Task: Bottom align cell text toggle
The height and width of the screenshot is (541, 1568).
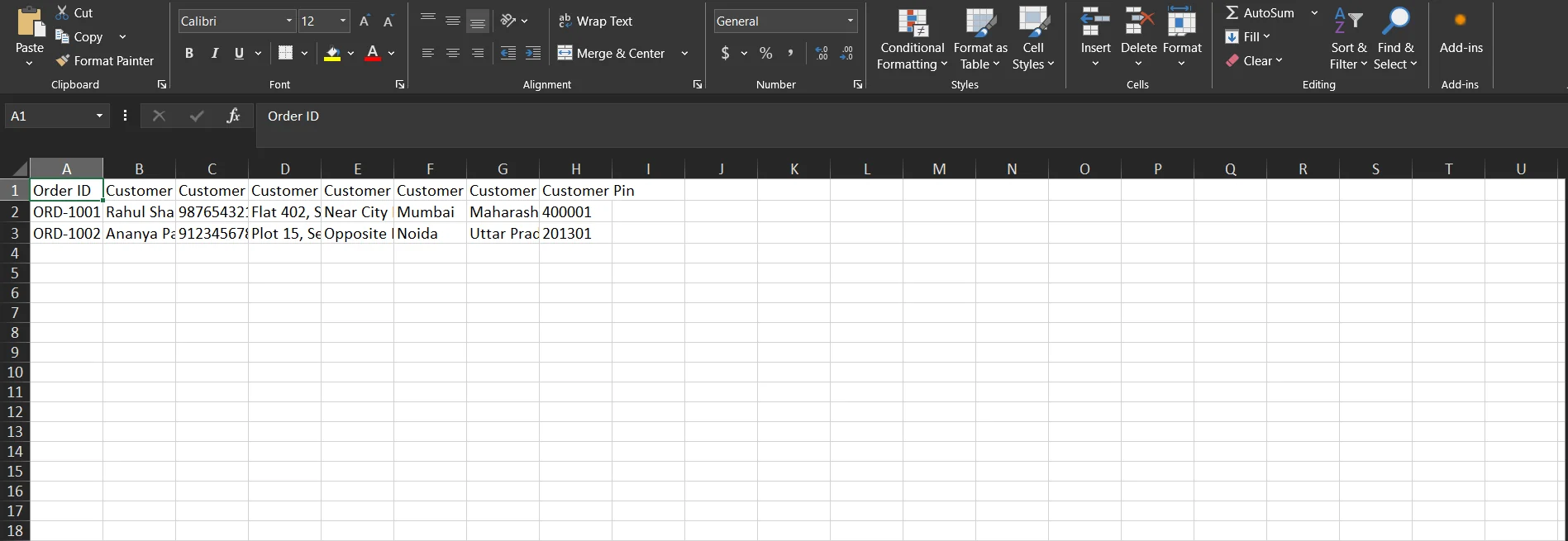Action: pyautogui.click(x=478, y=21)
